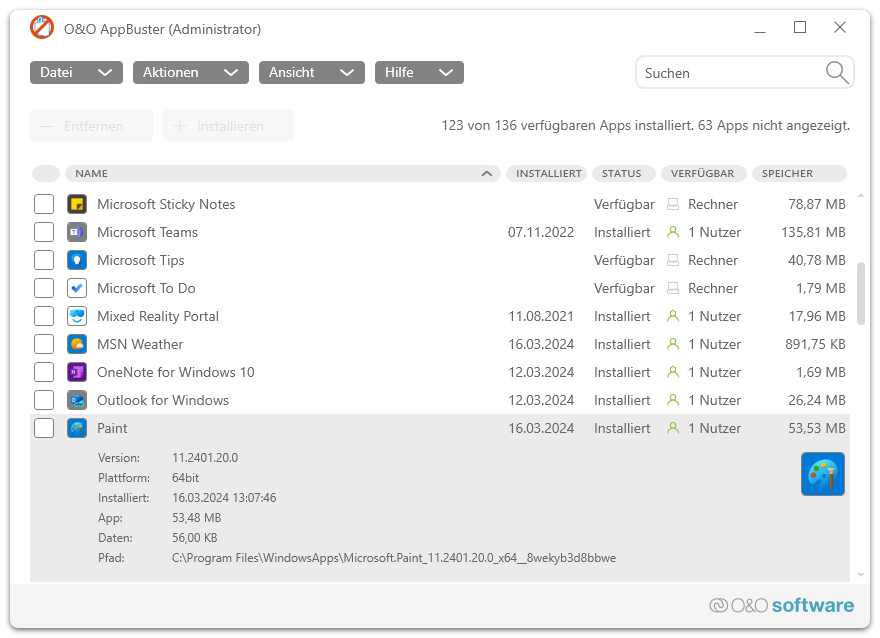Click the vertical scrollbar thumb
This screenshot has height=638, width=880.
861,293
